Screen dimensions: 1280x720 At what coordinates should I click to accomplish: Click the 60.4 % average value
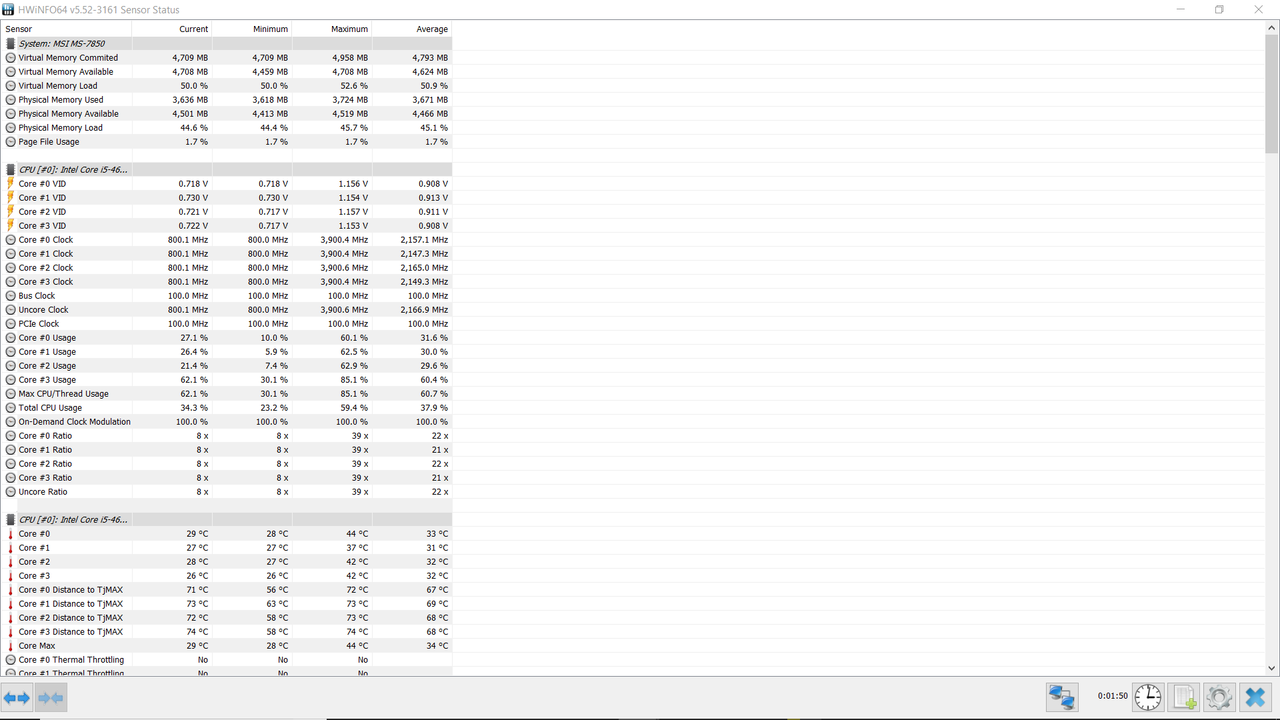[434, 380]
